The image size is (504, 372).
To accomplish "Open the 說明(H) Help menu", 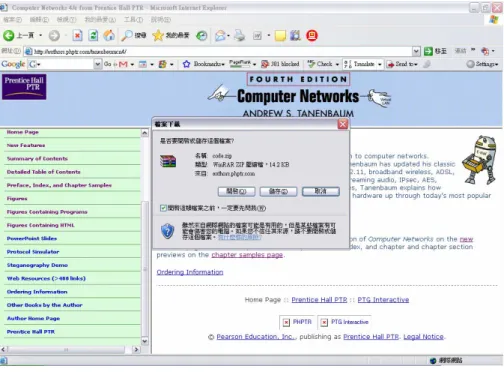I will click(x=161, y=20).
